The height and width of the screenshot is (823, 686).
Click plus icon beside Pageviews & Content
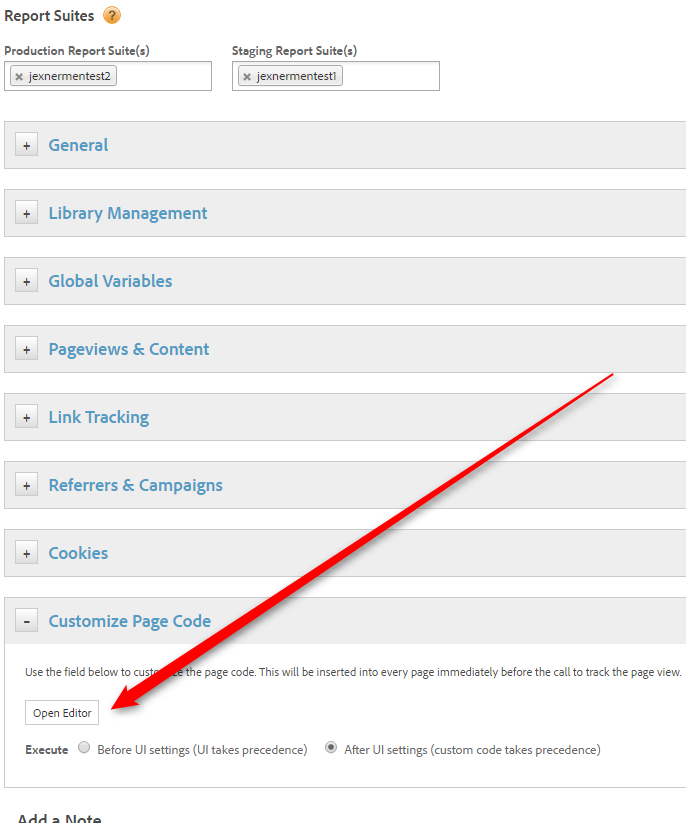pos(26,349)
